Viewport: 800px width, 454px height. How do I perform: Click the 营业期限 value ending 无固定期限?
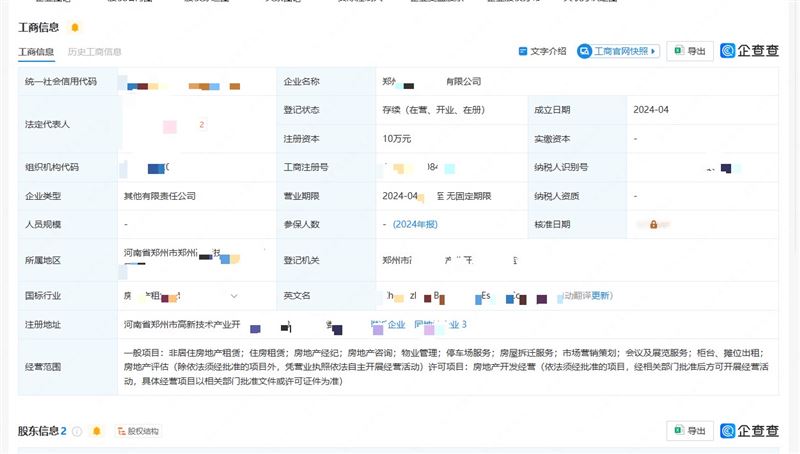(437, 196)
